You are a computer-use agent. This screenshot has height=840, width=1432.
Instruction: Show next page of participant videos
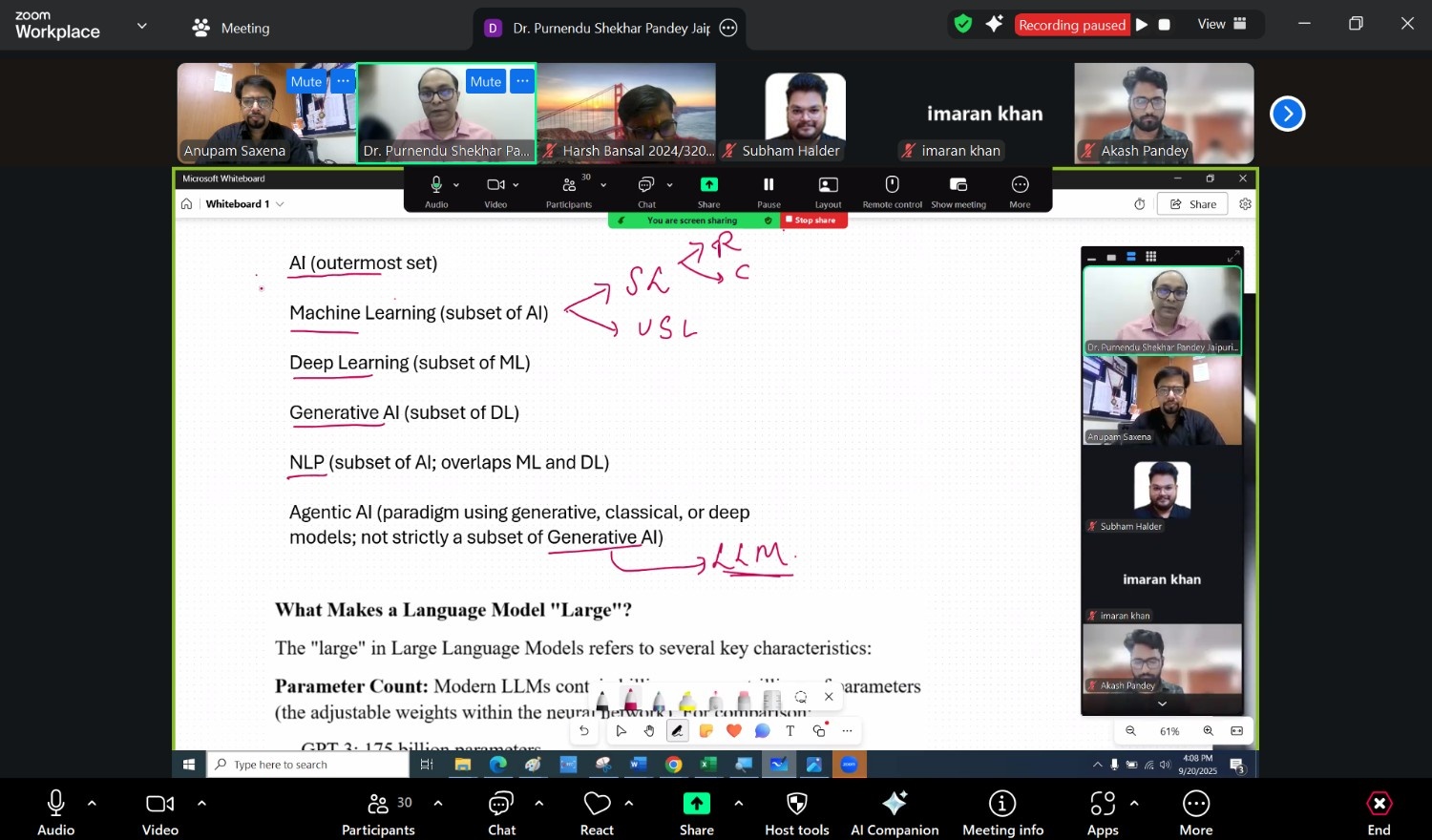[x=1287, y=115]
